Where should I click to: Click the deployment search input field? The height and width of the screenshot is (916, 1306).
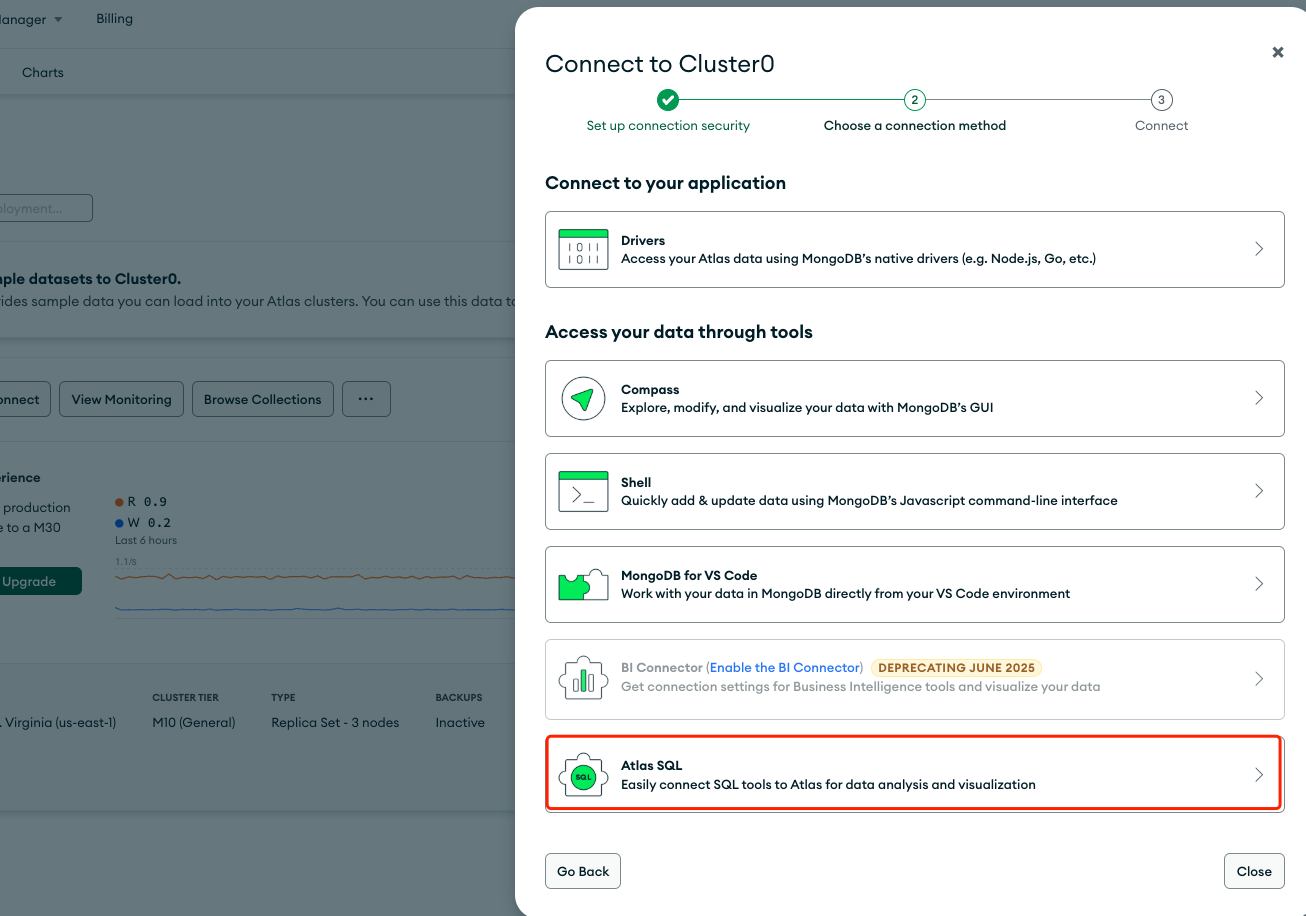pos(45,208)
